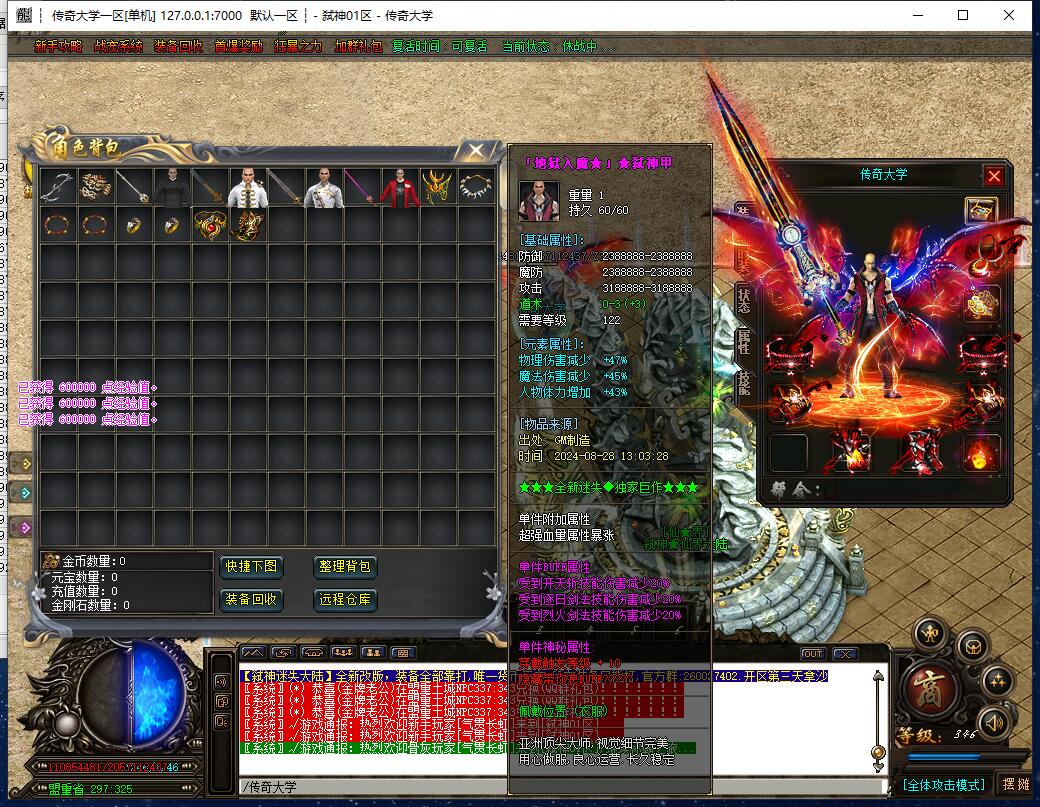Click the speaker sound round button
The width and height of the screenshot is (1040, 807).
tap(993, 723)
